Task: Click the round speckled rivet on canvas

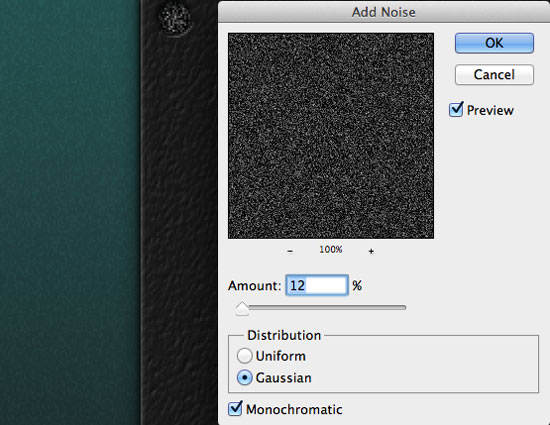Action: pos(175,18)
